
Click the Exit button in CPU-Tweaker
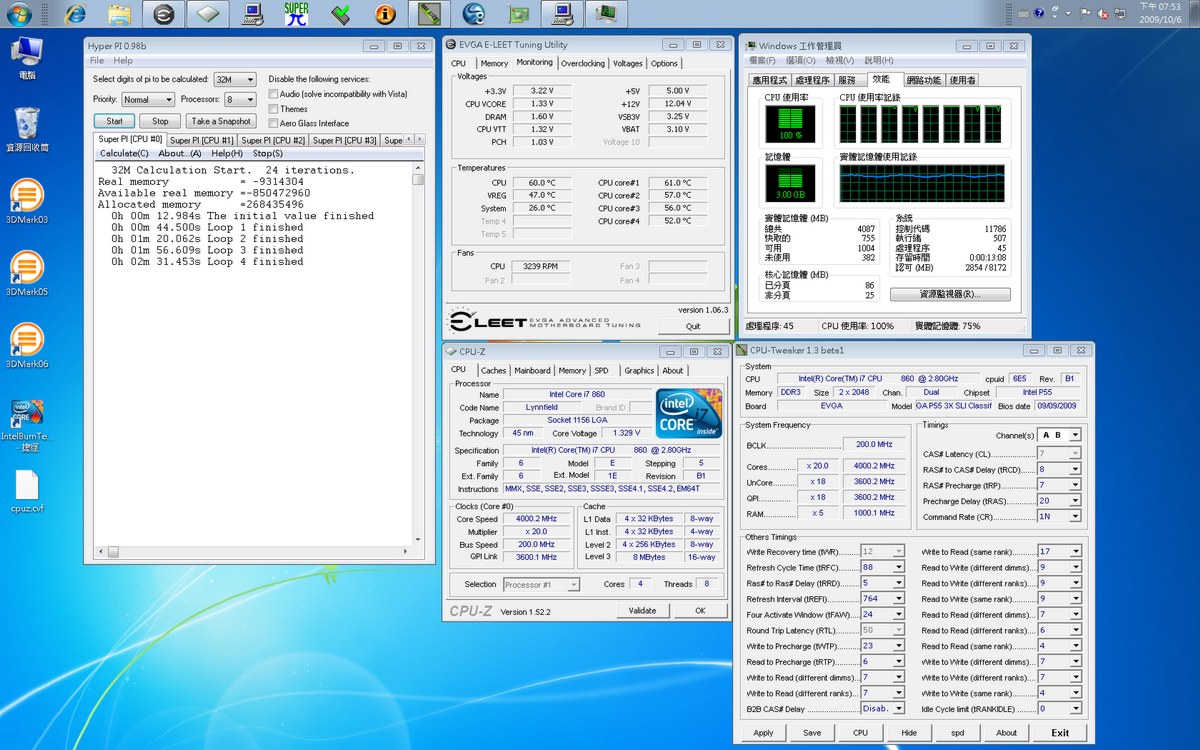(x=1060, y=733)
